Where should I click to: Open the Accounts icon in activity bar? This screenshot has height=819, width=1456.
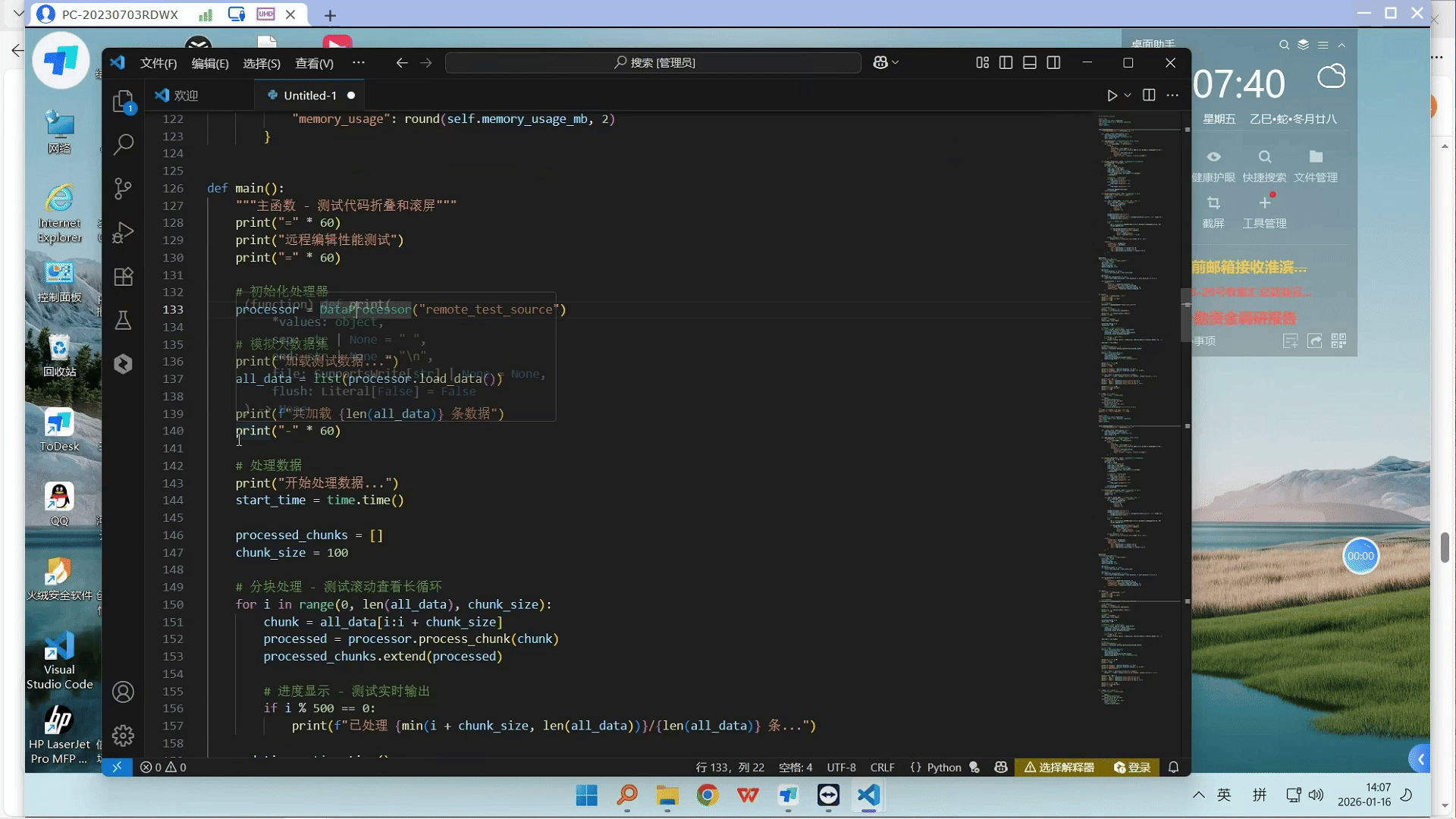[123, 692]
